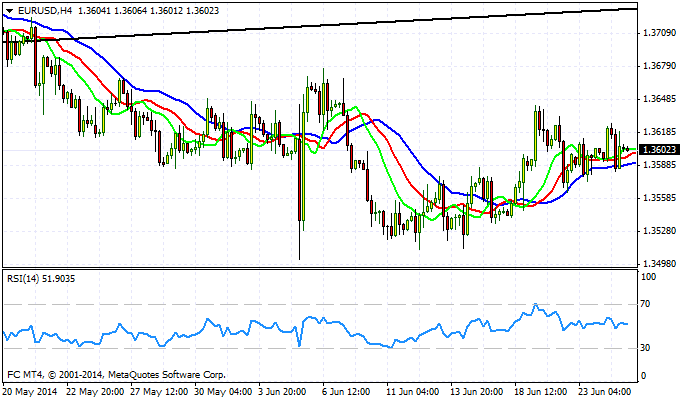
Task: Select the 1.35280 price axis label
Action: point(660,230)
